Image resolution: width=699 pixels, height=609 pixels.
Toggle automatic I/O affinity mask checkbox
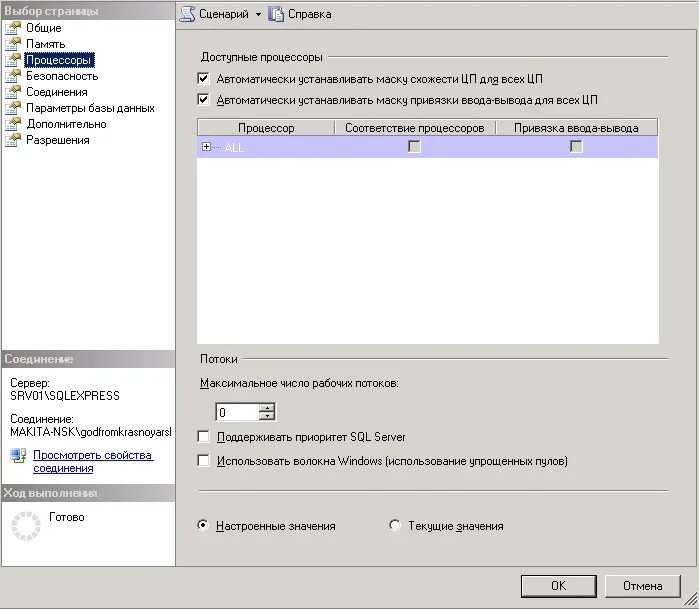tap(203, 99)
